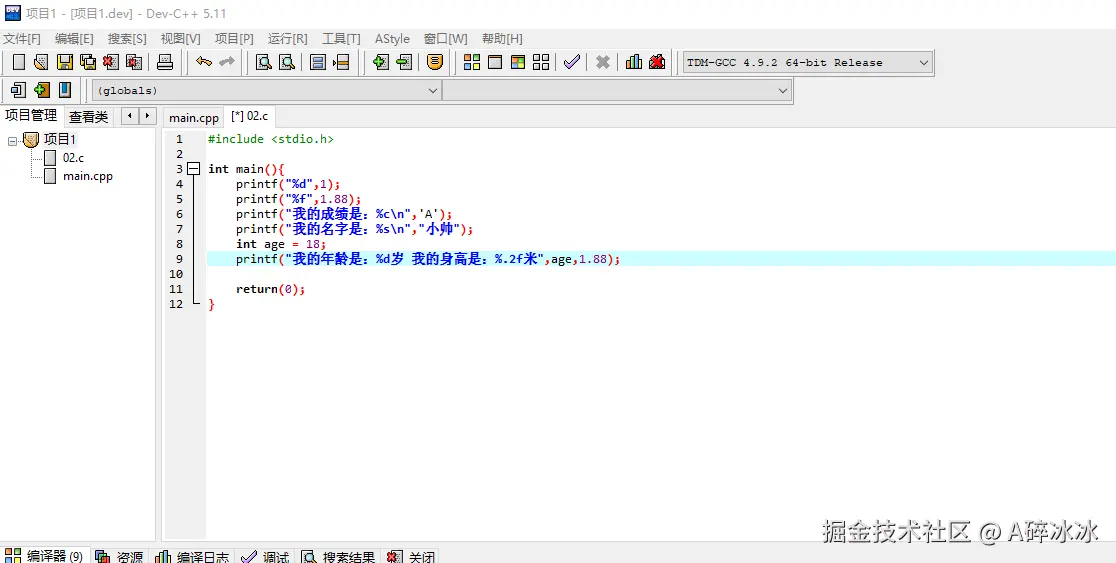
Task: Click the return(0); code line
Action: [x=270, y=289]
